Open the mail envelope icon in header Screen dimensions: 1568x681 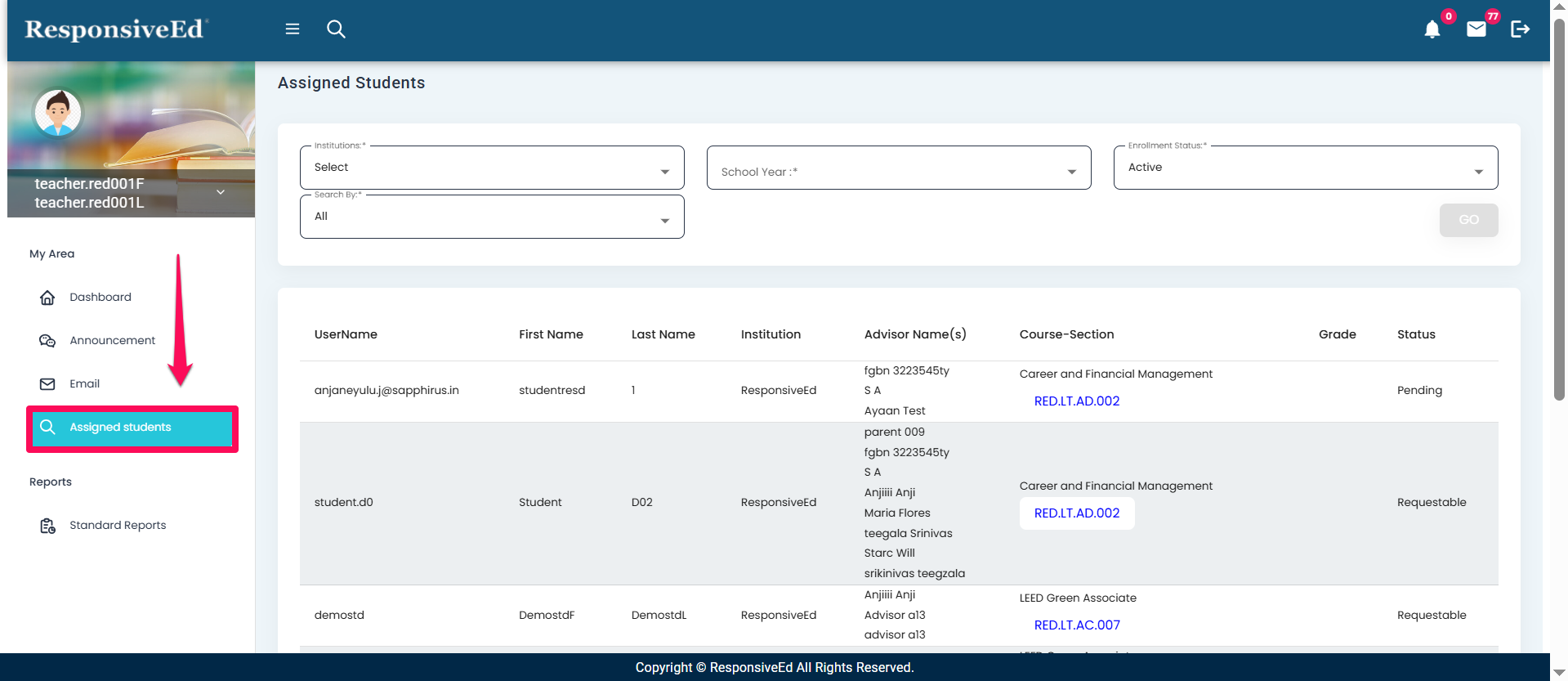[1476, 30]
